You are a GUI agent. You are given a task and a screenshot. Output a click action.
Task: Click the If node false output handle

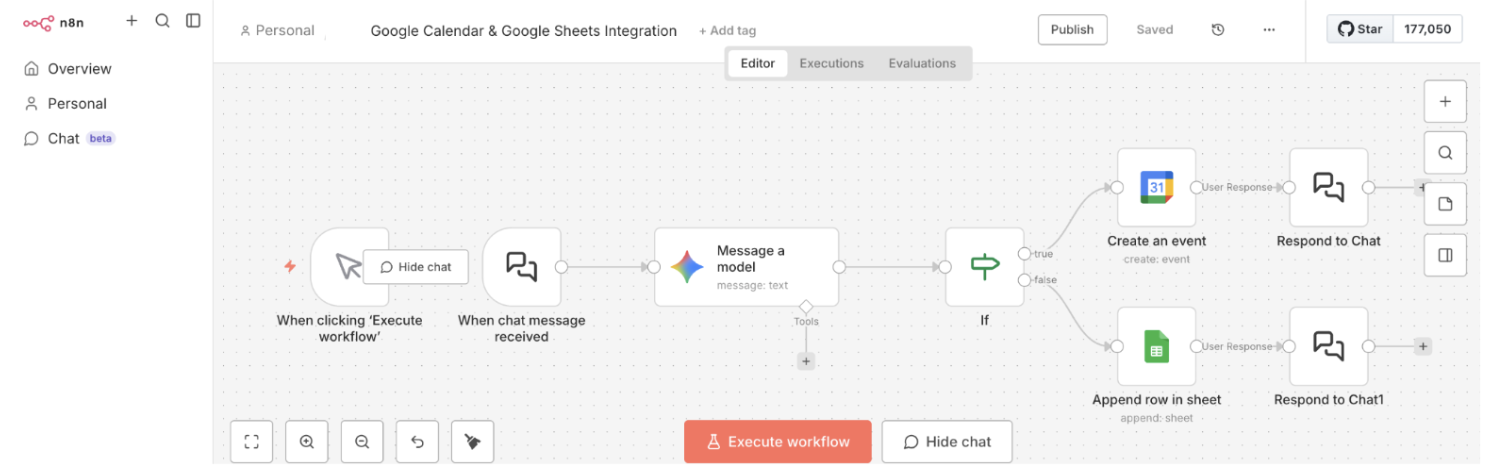[1024, 280]
